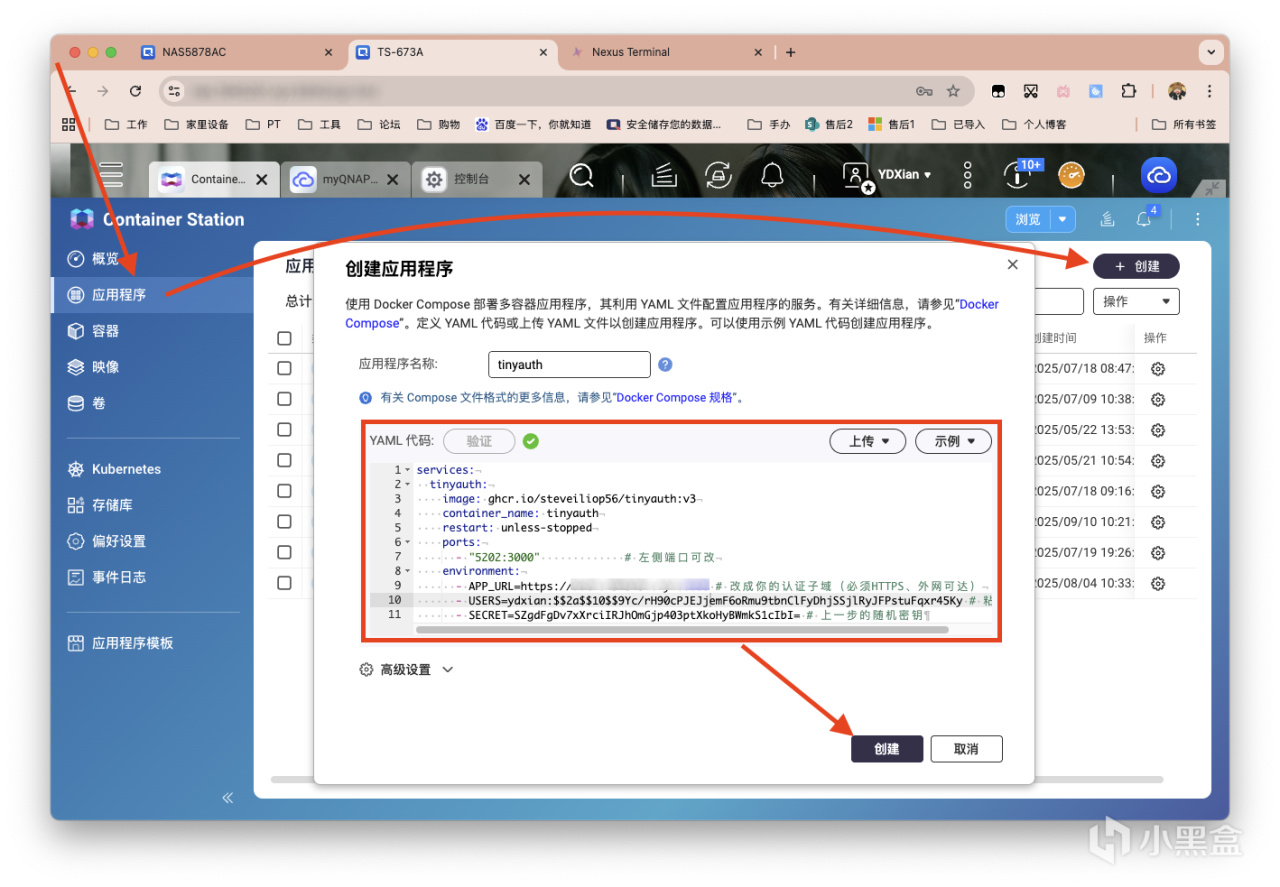
Task: Open the gear for the 2025/08/04 10:33 row
Action: click(1157, 583)
